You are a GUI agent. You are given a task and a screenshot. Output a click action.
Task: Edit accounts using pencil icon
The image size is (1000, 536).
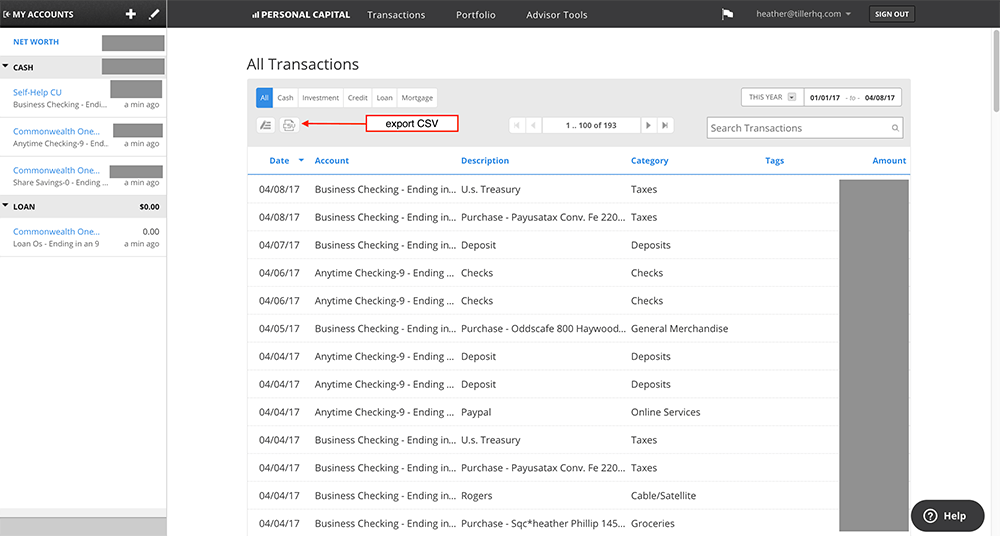click(x=154, y=14)
